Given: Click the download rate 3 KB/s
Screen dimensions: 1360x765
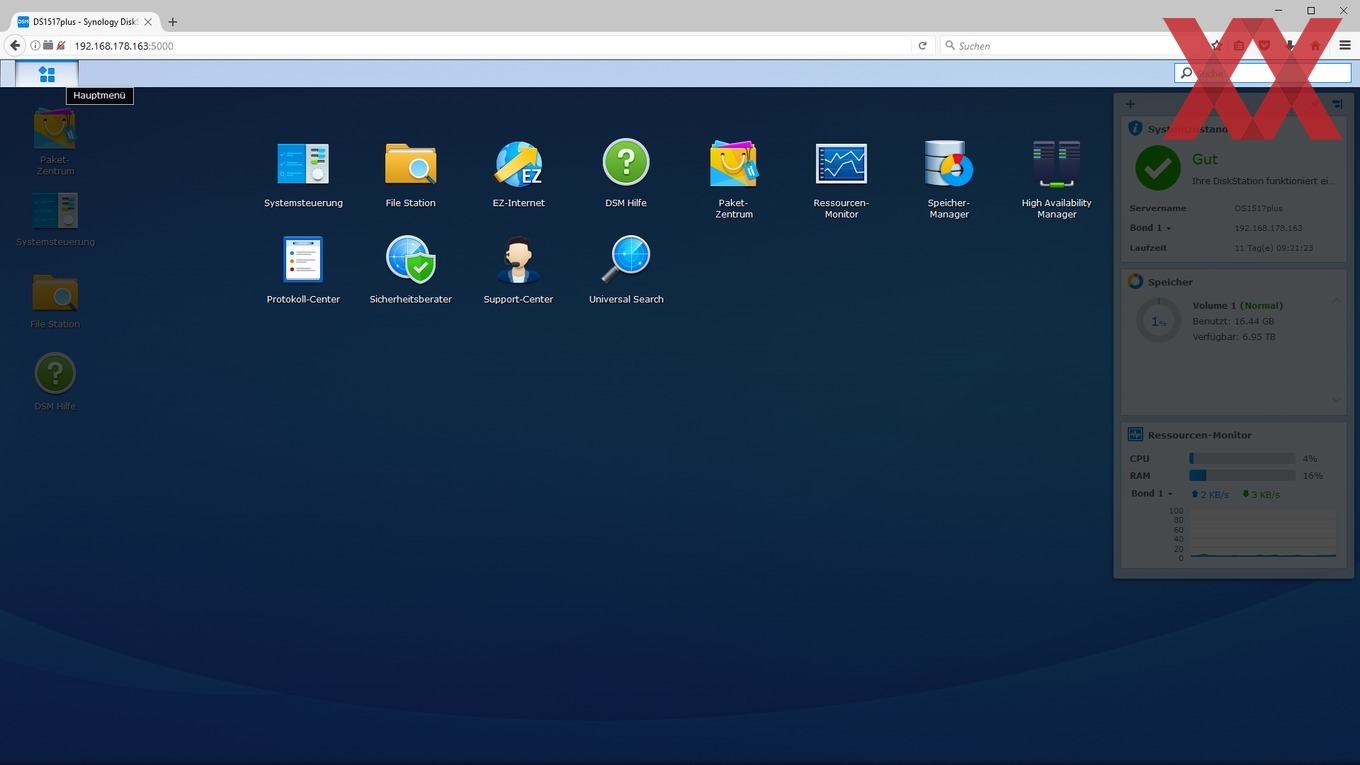Looking at the screenshot, I should click(x=1261, y=494).
